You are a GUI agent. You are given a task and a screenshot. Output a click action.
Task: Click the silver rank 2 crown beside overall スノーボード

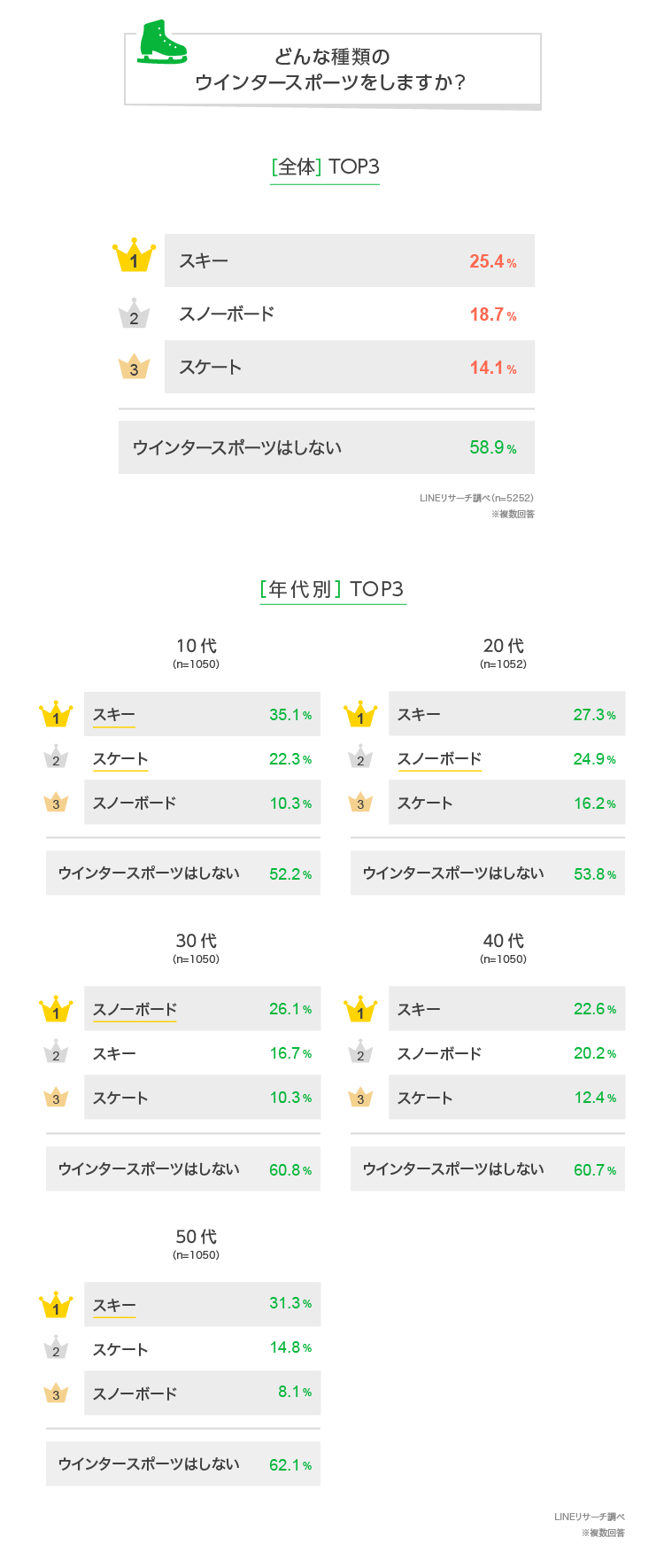[x=135, y=314]
